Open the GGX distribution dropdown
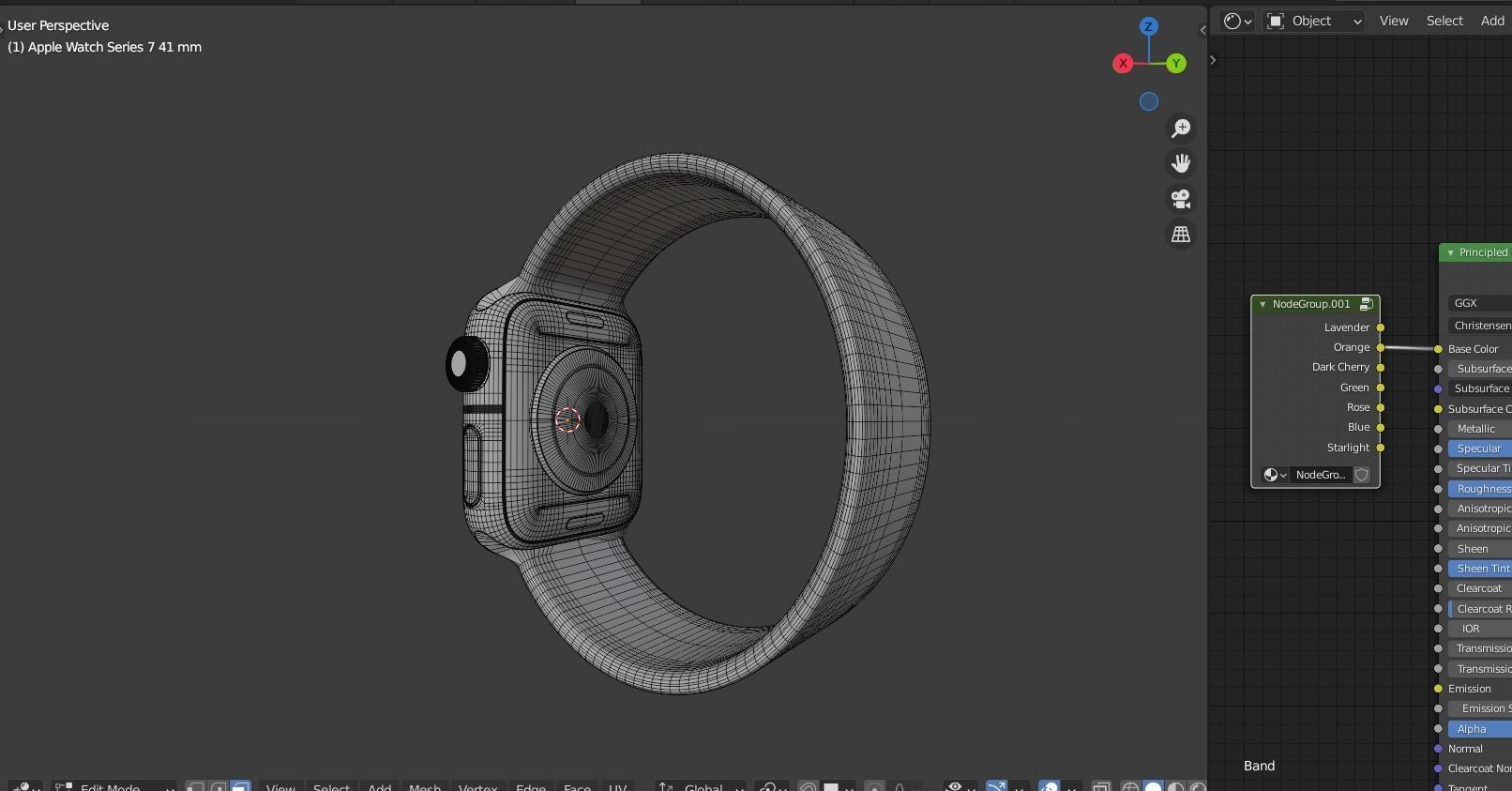 coord(1480,303)
